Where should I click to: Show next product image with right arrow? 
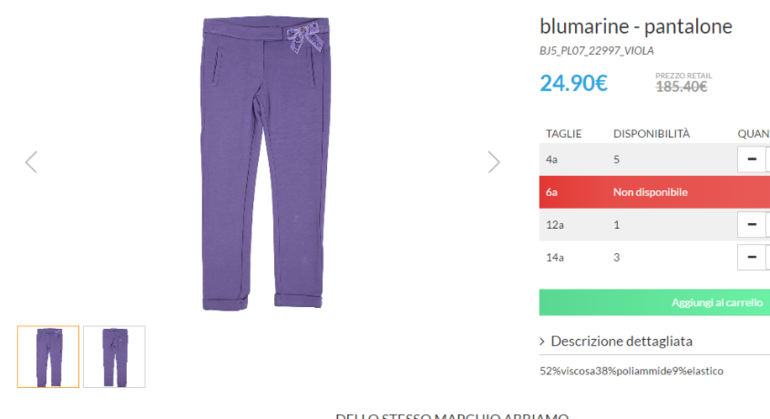(494, 162)
